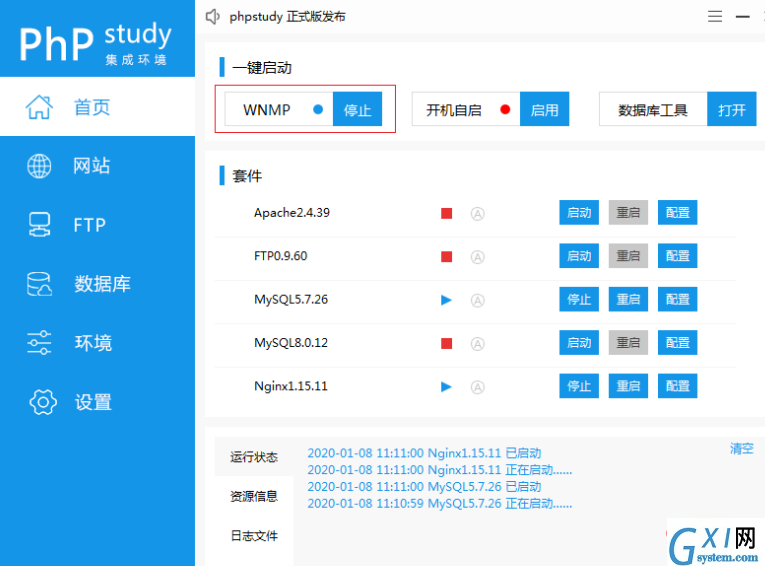The image size is (765, 566).
Task: Open the 首页 home menu
Action: pyautogui.click(x=98, y=106)
